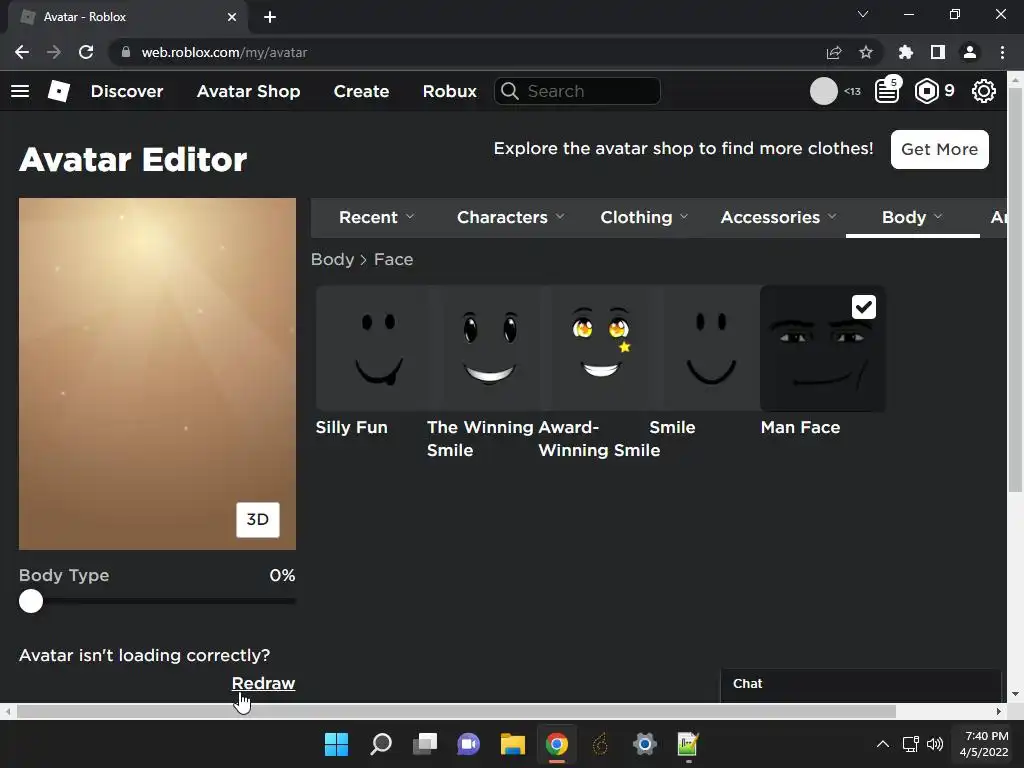The height and width of the screenshot is (768, 1024).
Task: Click the Body breadcrumb link
Action: 332,259
